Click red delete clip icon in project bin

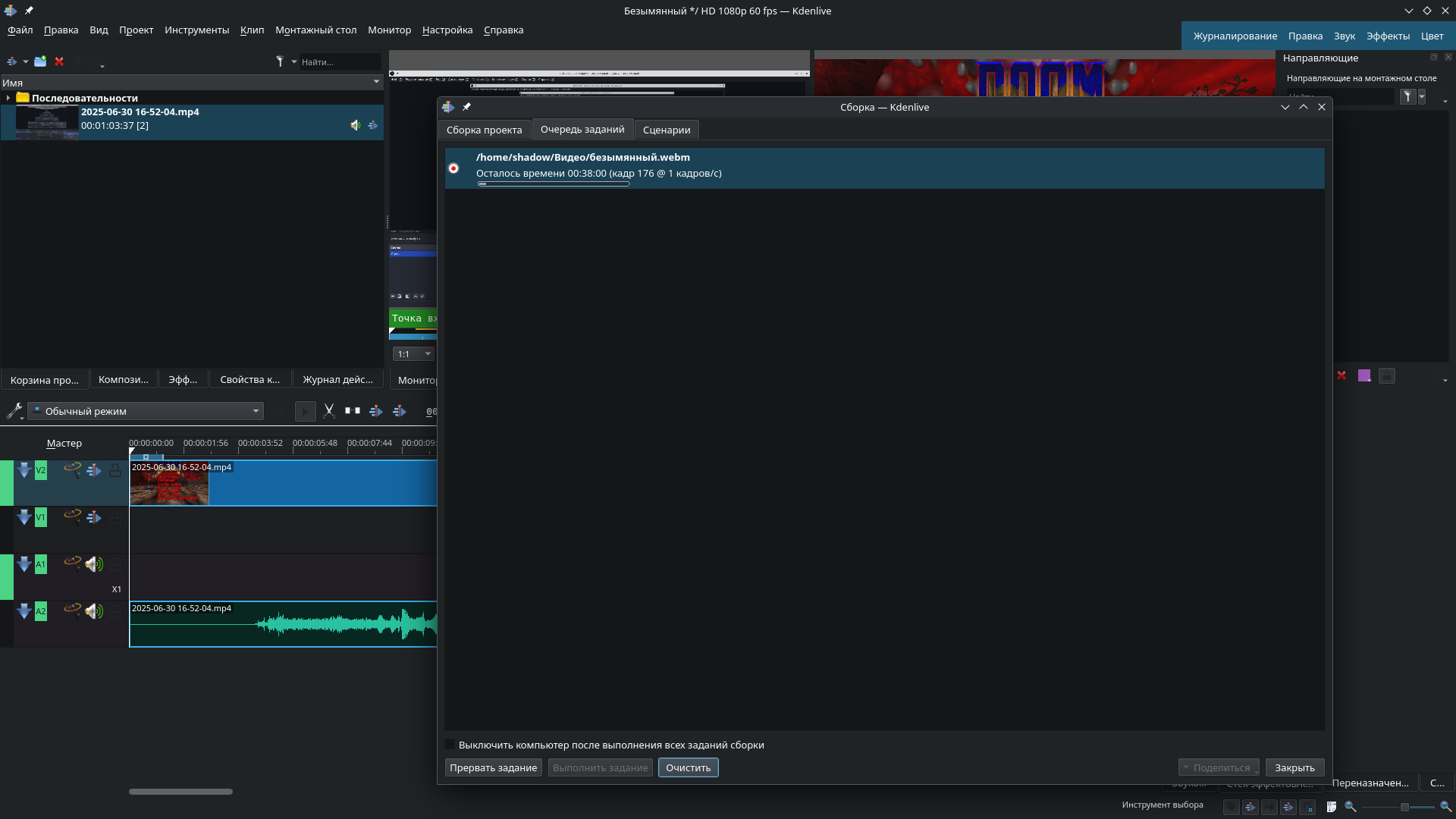click(x=59, y=61)
